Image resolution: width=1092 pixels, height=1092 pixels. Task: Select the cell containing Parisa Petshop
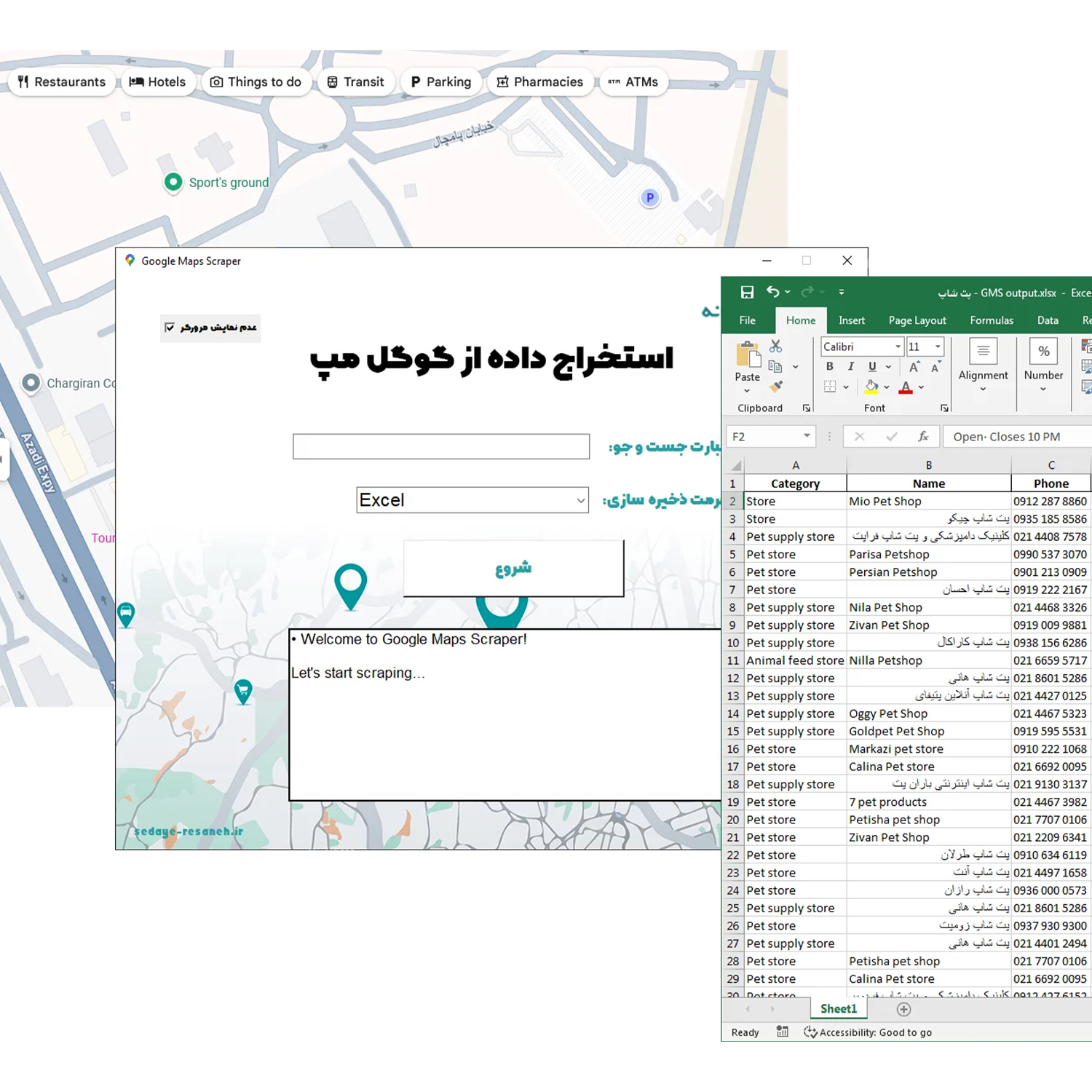(x=929, y=555)
